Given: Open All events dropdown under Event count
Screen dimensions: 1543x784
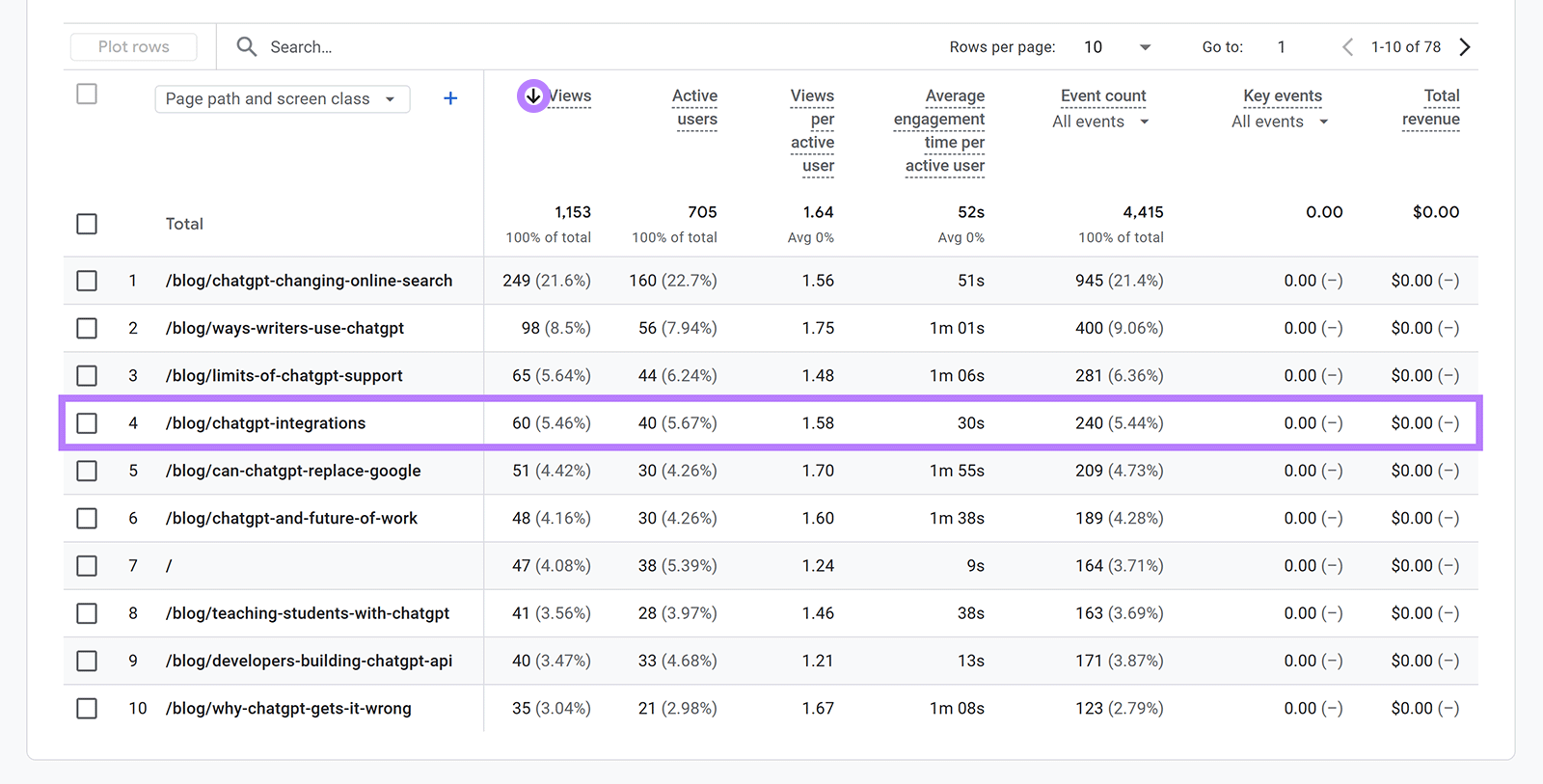Looking at the screenshot, I should [1100, 122].
